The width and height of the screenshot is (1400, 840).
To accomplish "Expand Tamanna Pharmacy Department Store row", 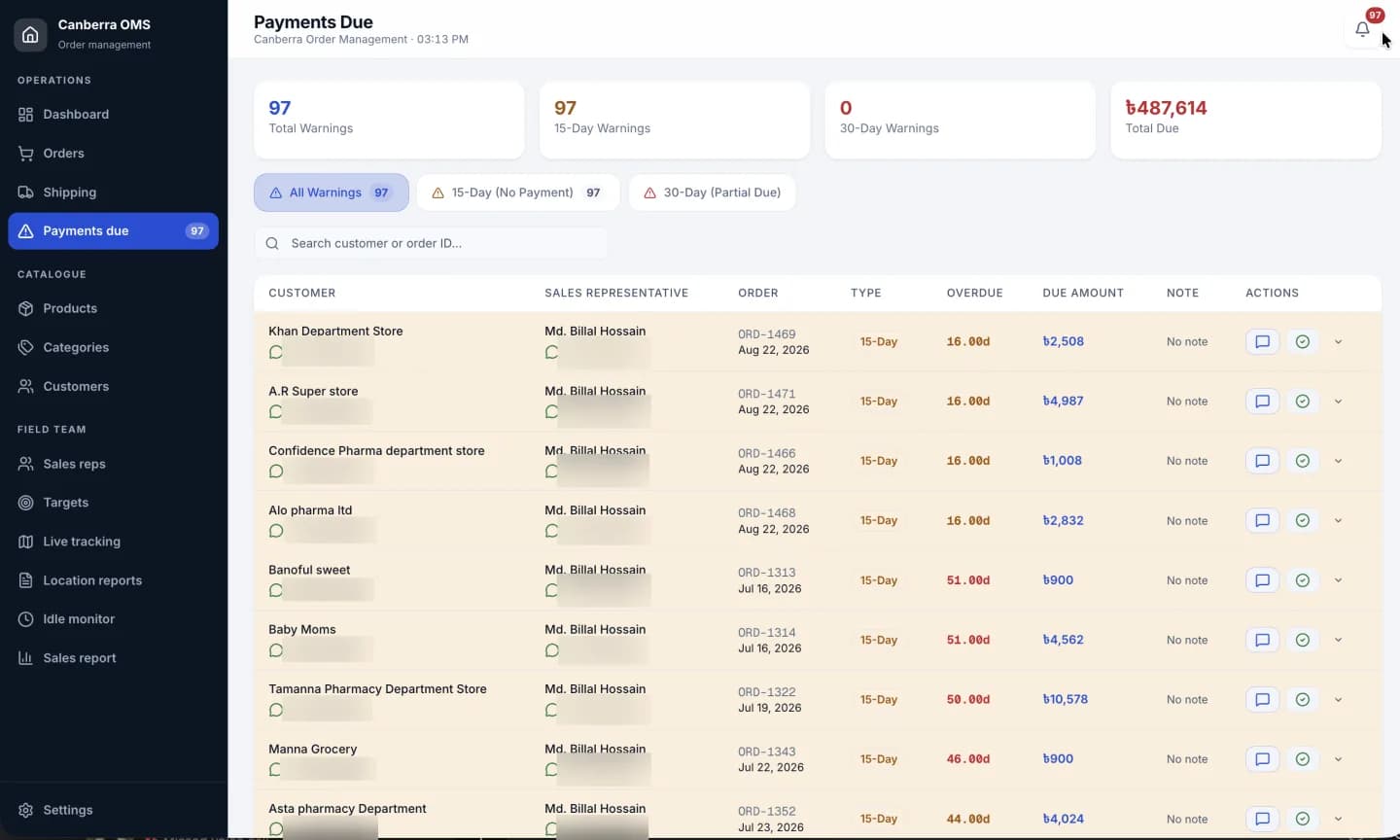I will click(x=1338, y=699).
